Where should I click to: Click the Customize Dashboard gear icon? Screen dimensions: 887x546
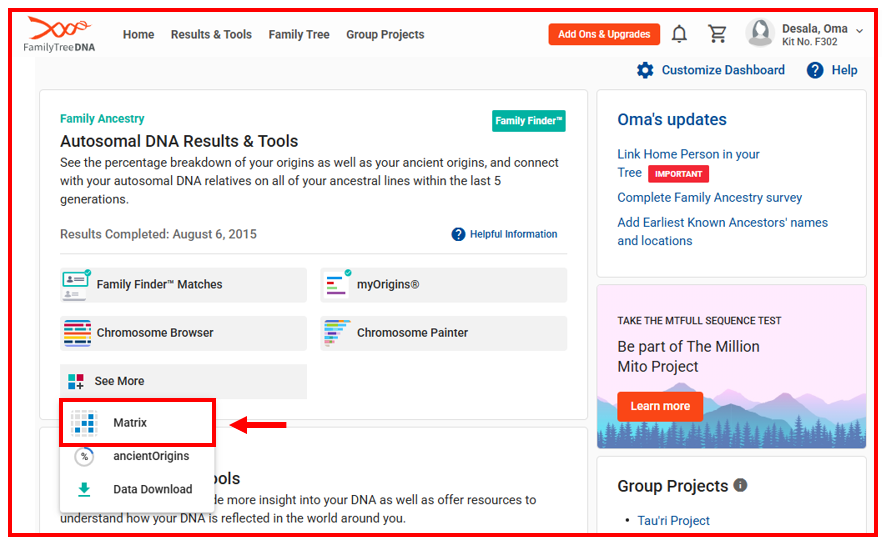tap(645, 70)
